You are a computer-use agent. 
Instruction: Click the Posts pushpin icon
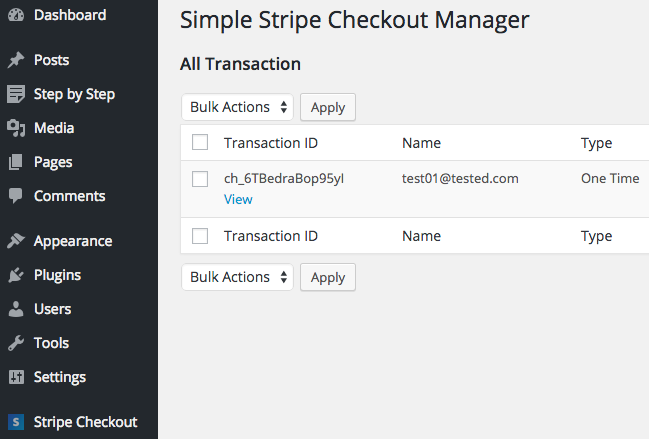click(x=16, y=60)
